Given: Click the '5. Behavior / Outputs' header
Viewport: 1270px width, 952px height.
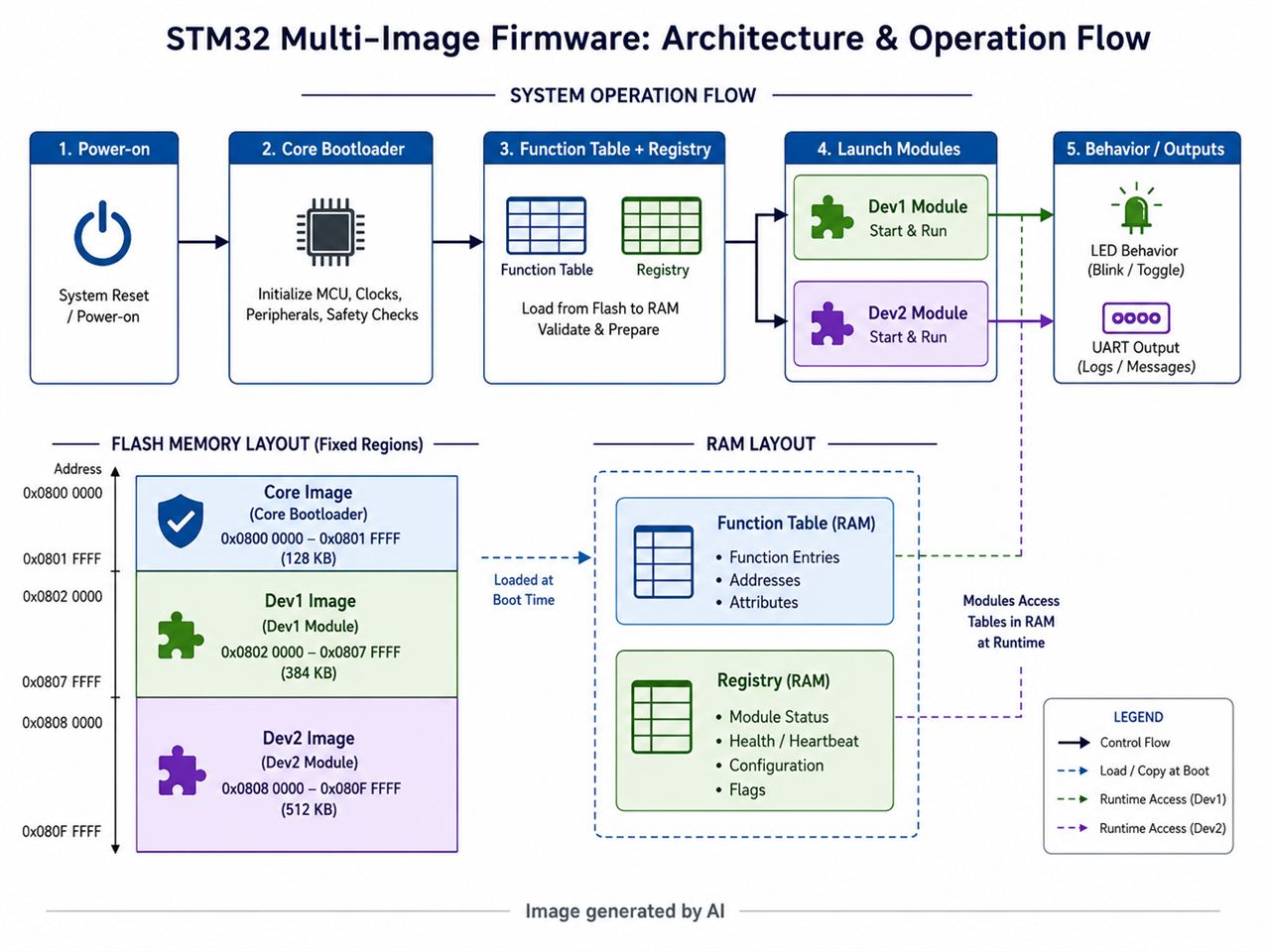Looking at the screenshot, I should pyautogui.click(x=1146, y=149).
